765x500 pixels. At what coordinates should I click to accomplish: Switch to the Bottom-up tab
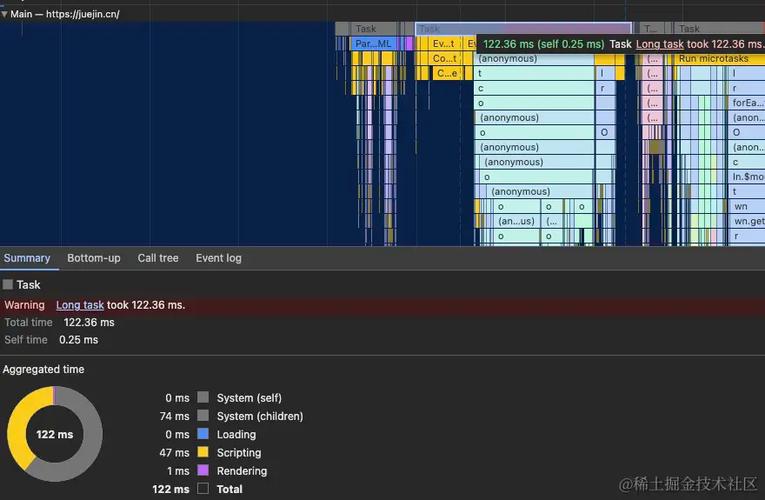pyautogui.click(x=94, y=258)
